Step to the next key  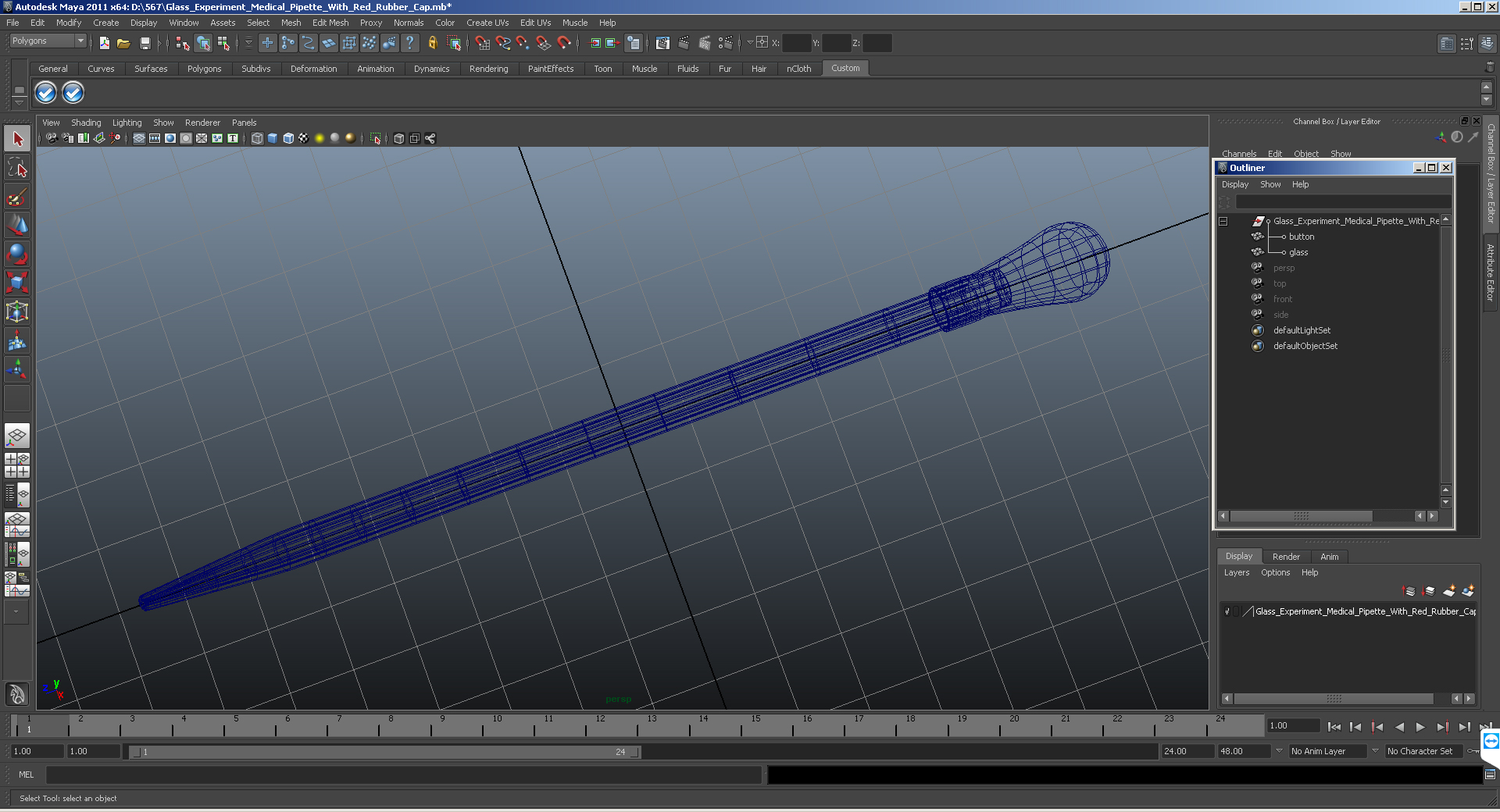1442,727
